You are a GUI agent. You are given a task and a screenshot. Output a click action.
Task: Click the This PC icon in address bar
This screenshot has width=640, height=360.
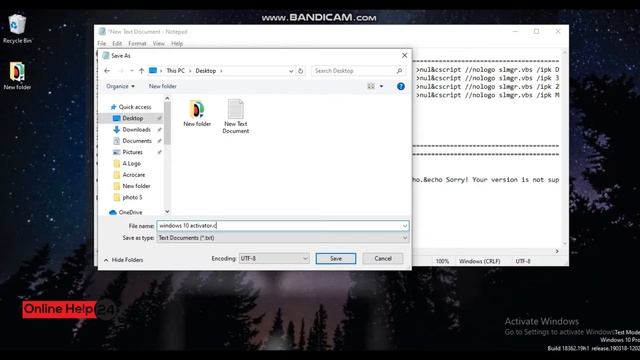tap(153, 71)
